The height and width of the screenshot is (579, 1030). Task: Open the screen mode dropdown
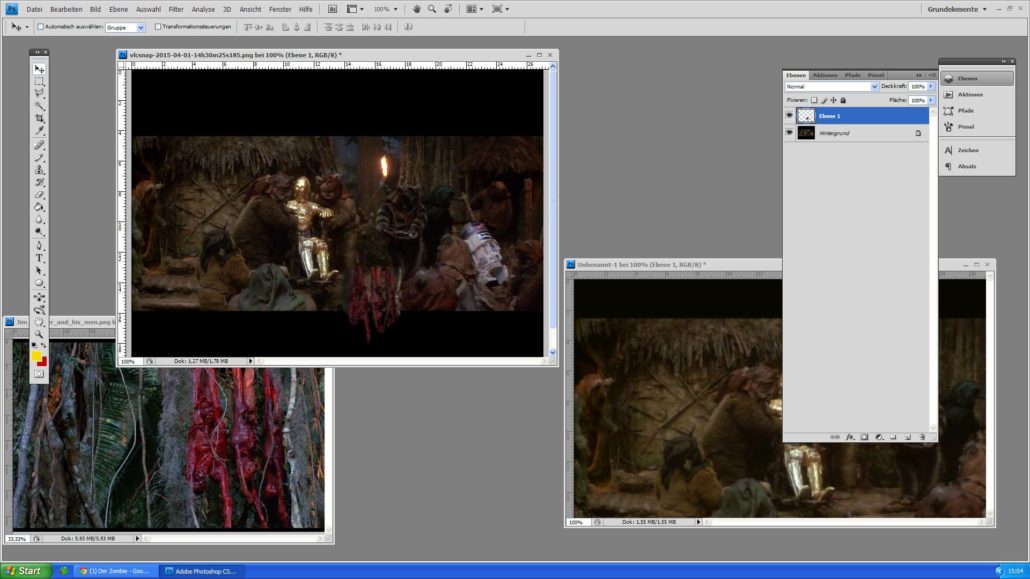tap(501, 9)
